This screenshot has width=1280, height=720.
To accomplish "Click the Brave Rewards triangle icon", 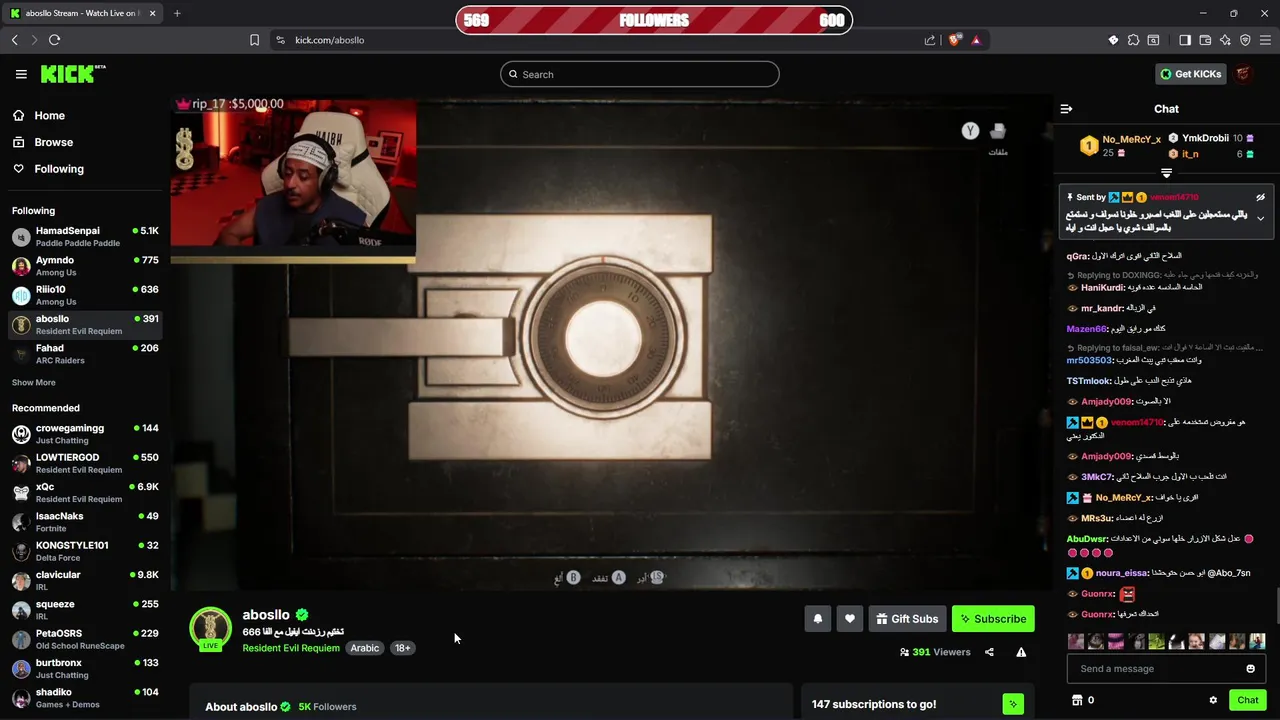I will tap(976, 40).
